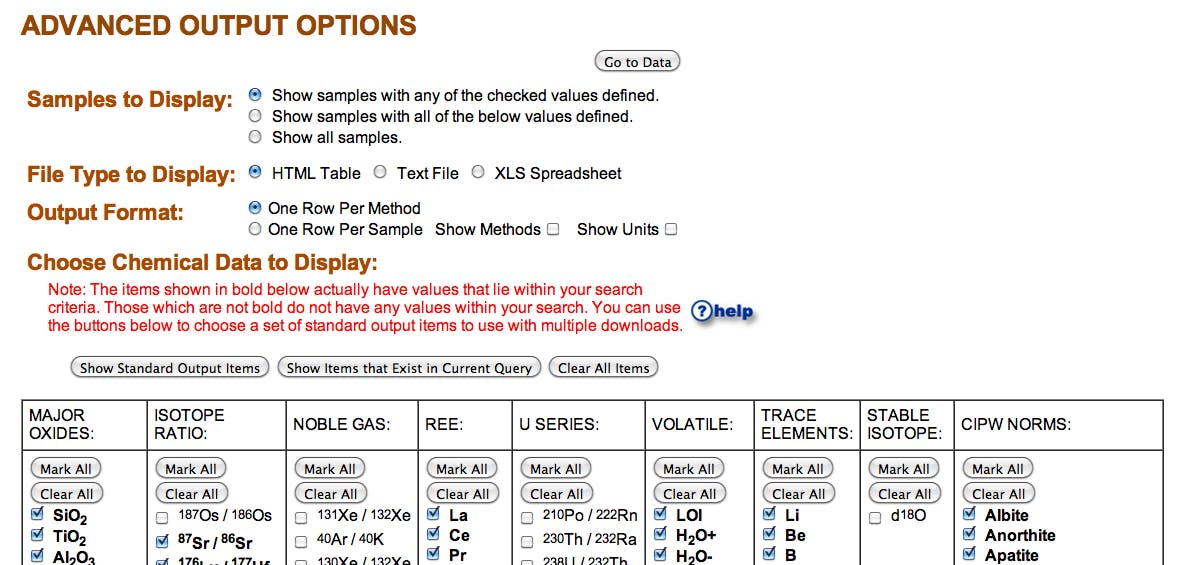
Task: Click Show Items that Exist in Current Query
Action: [409, 368]
